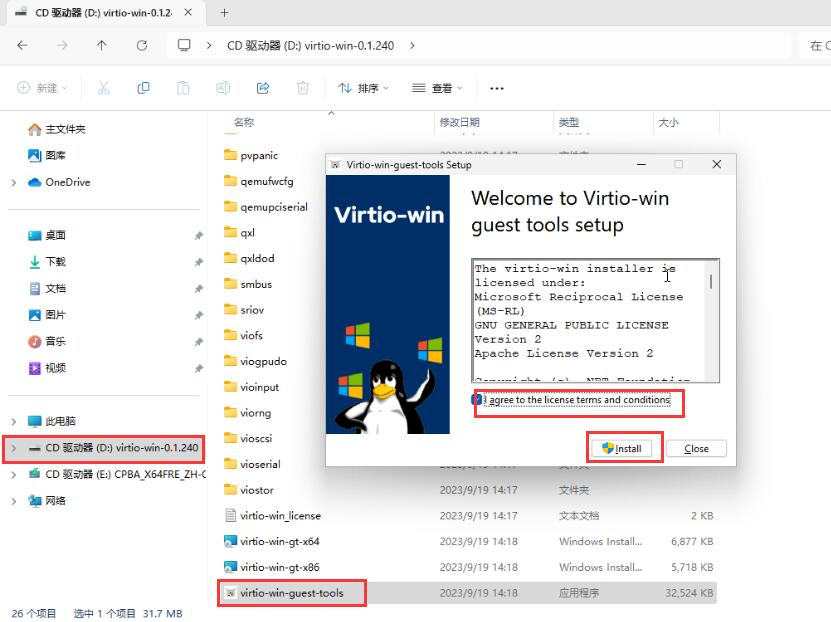Click the Up directory arrow icon

(x=102, y=45)
